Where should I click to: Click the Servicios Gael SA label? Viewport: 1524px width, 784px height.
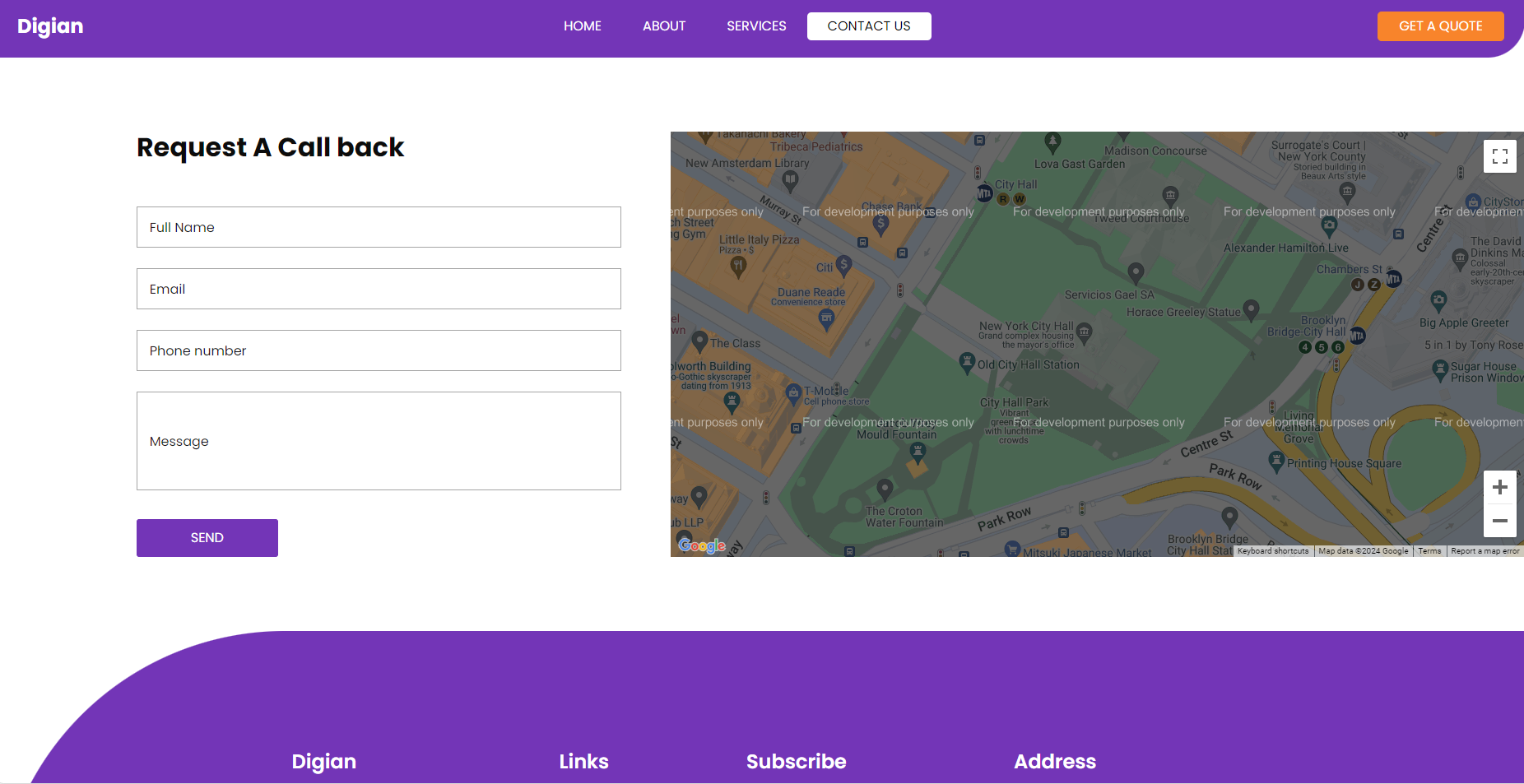coord(1109,295)
